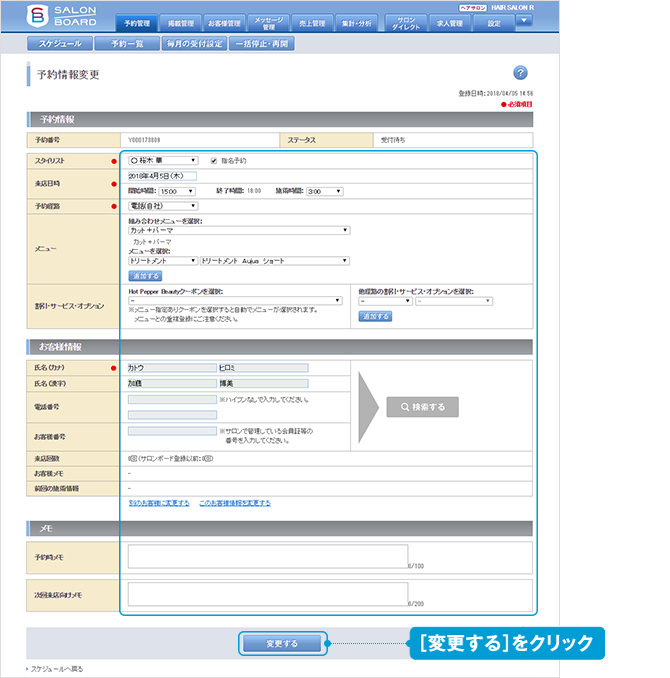Viewport: 670px width, 678px height.
Task: Open the stylist dropdown showing 桜木 華
Action: [x=163, y=160]
